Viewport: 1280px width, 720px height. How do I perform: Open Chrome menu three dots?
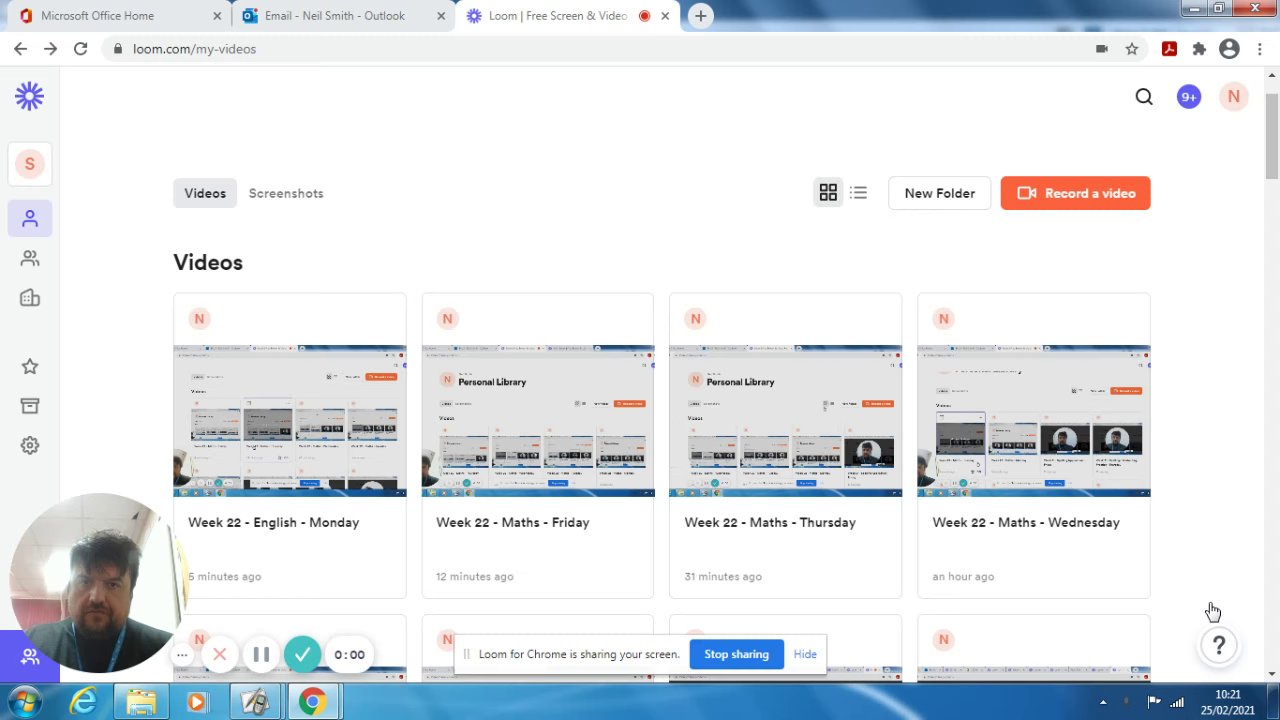(x=1259, y=48)
